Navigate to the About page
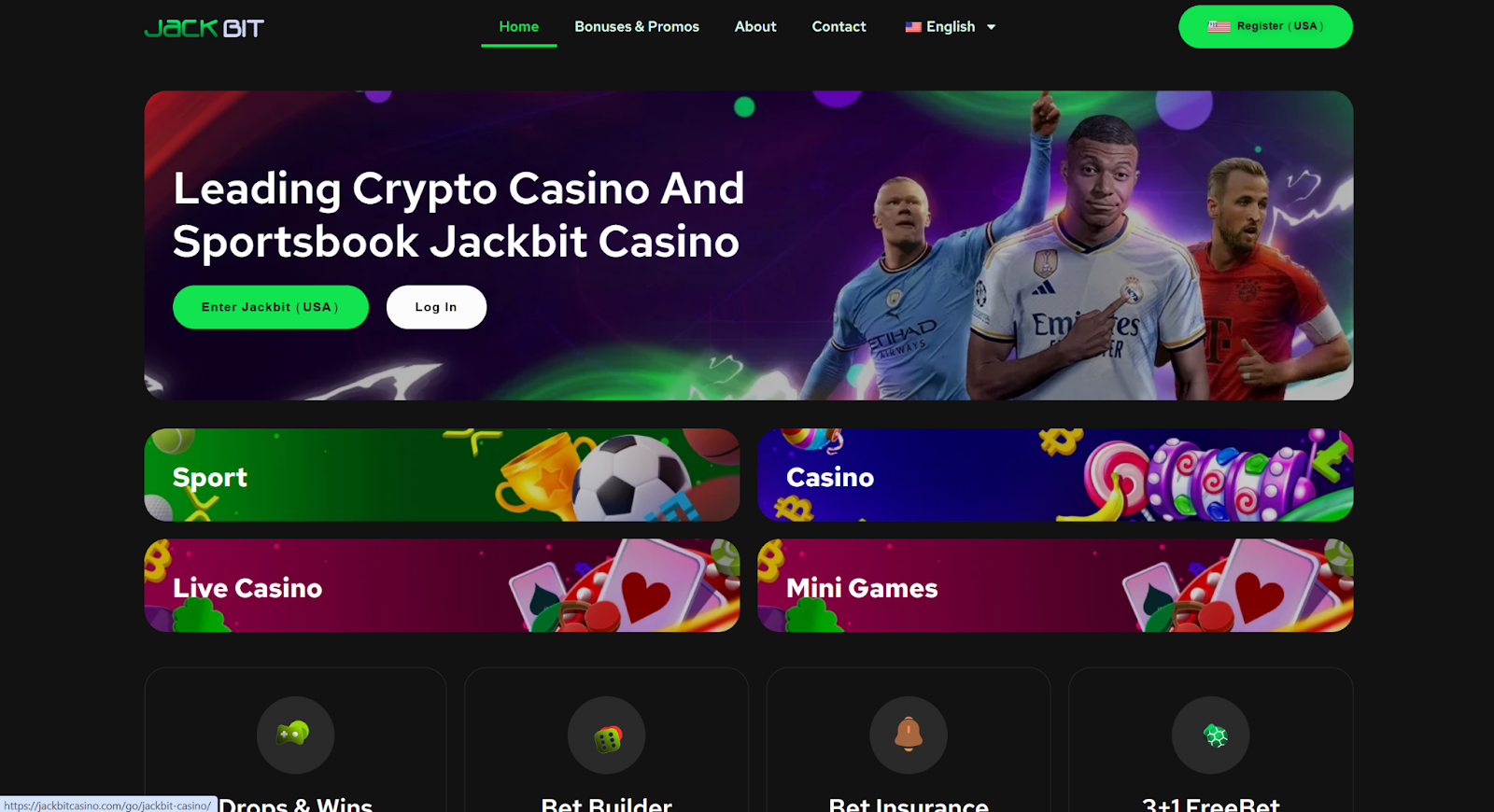Image resolution: width=1494 pixels, height=812 pixels. [x=755, y=27]
